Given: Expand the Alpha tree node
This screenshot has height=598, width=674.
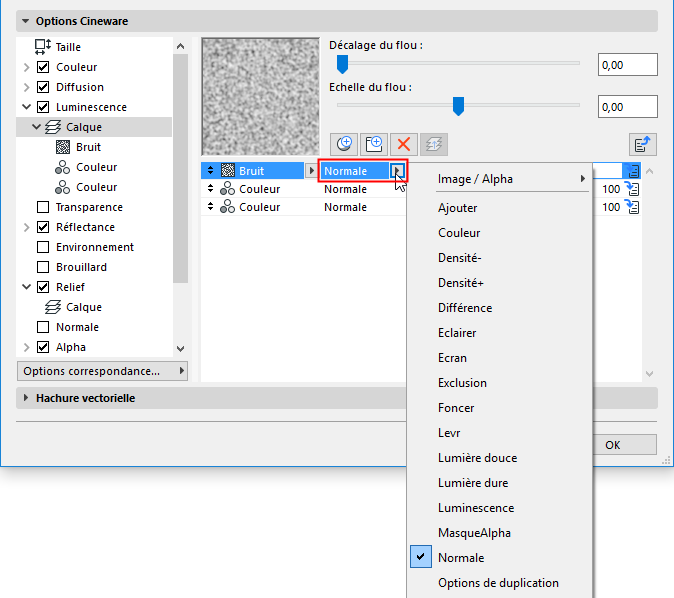Looking at the screenshot, I should [27, 347].
